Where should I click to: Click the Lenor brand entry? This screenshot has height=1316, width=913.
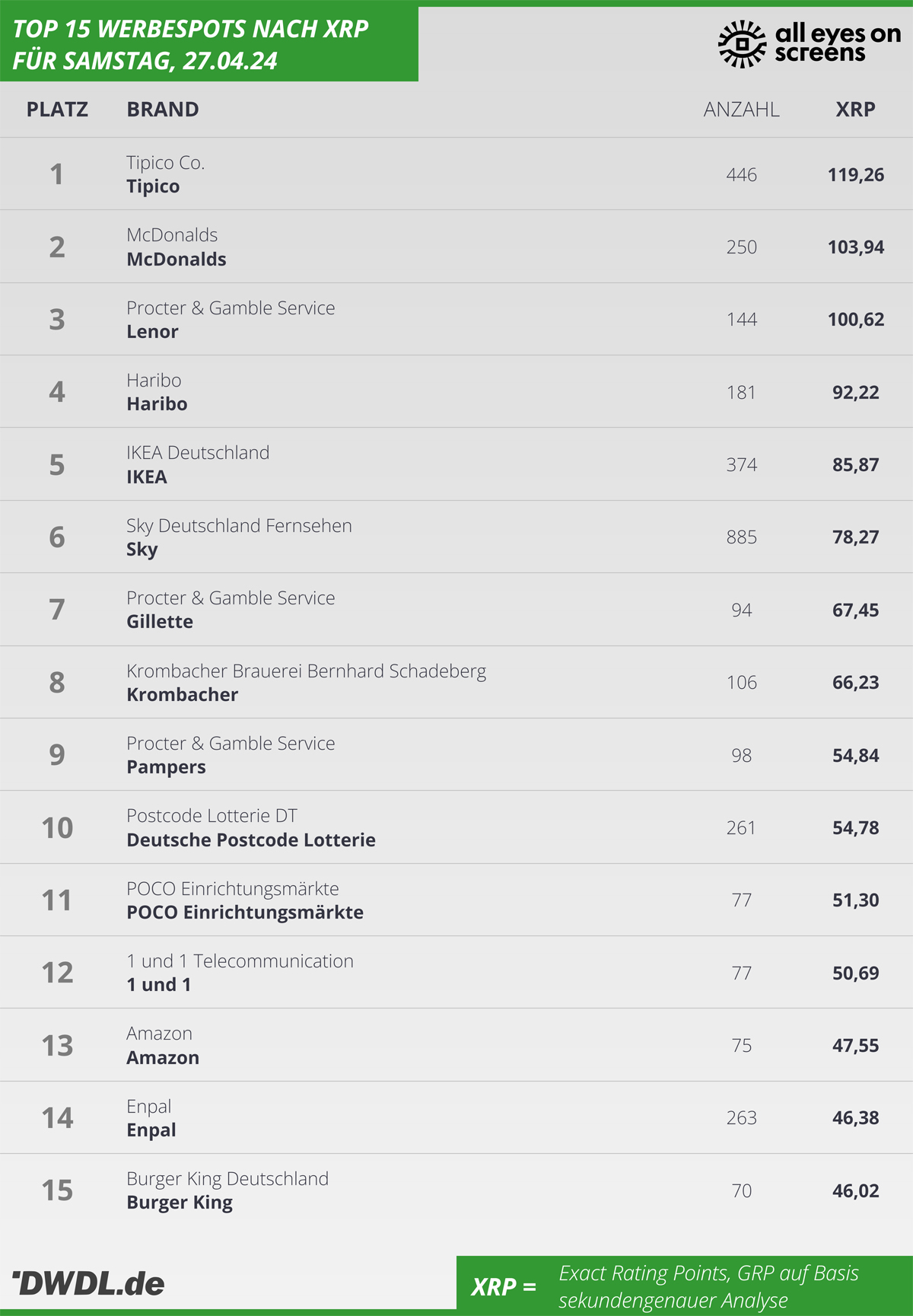tap(152, 331)
